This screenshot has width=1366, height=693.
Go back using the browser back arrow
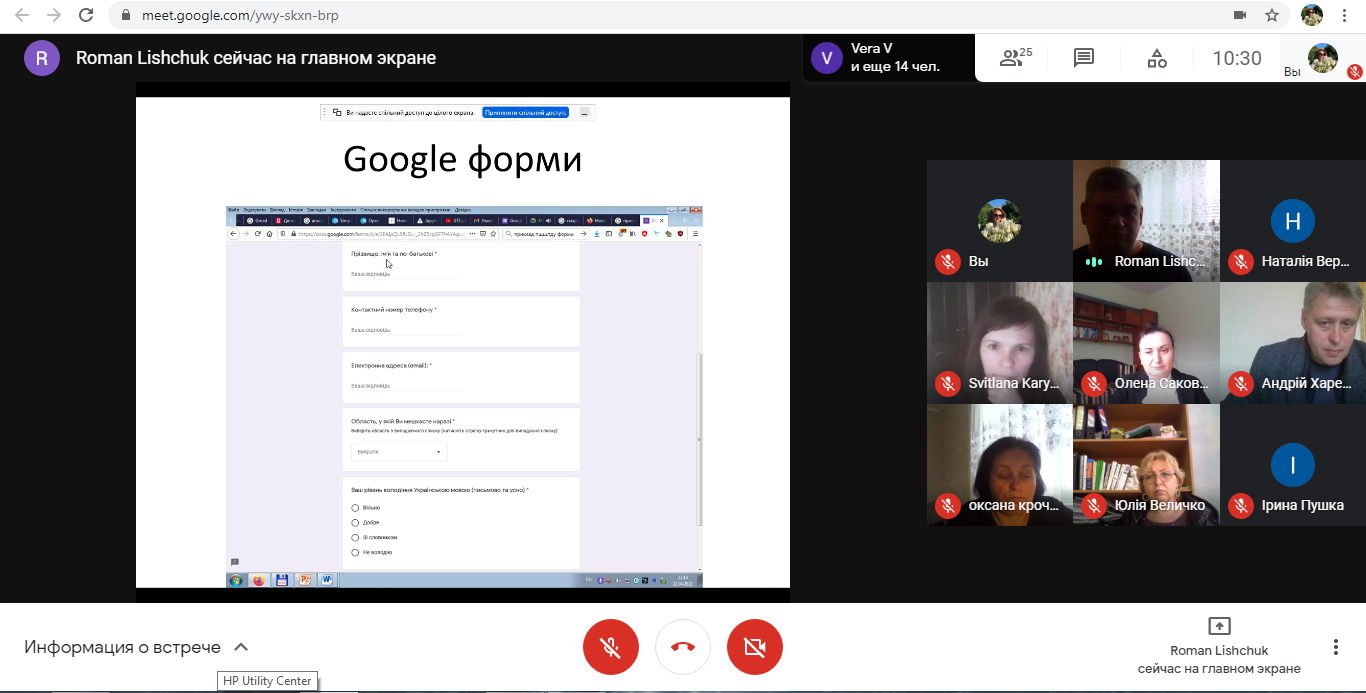pos(22,15)
